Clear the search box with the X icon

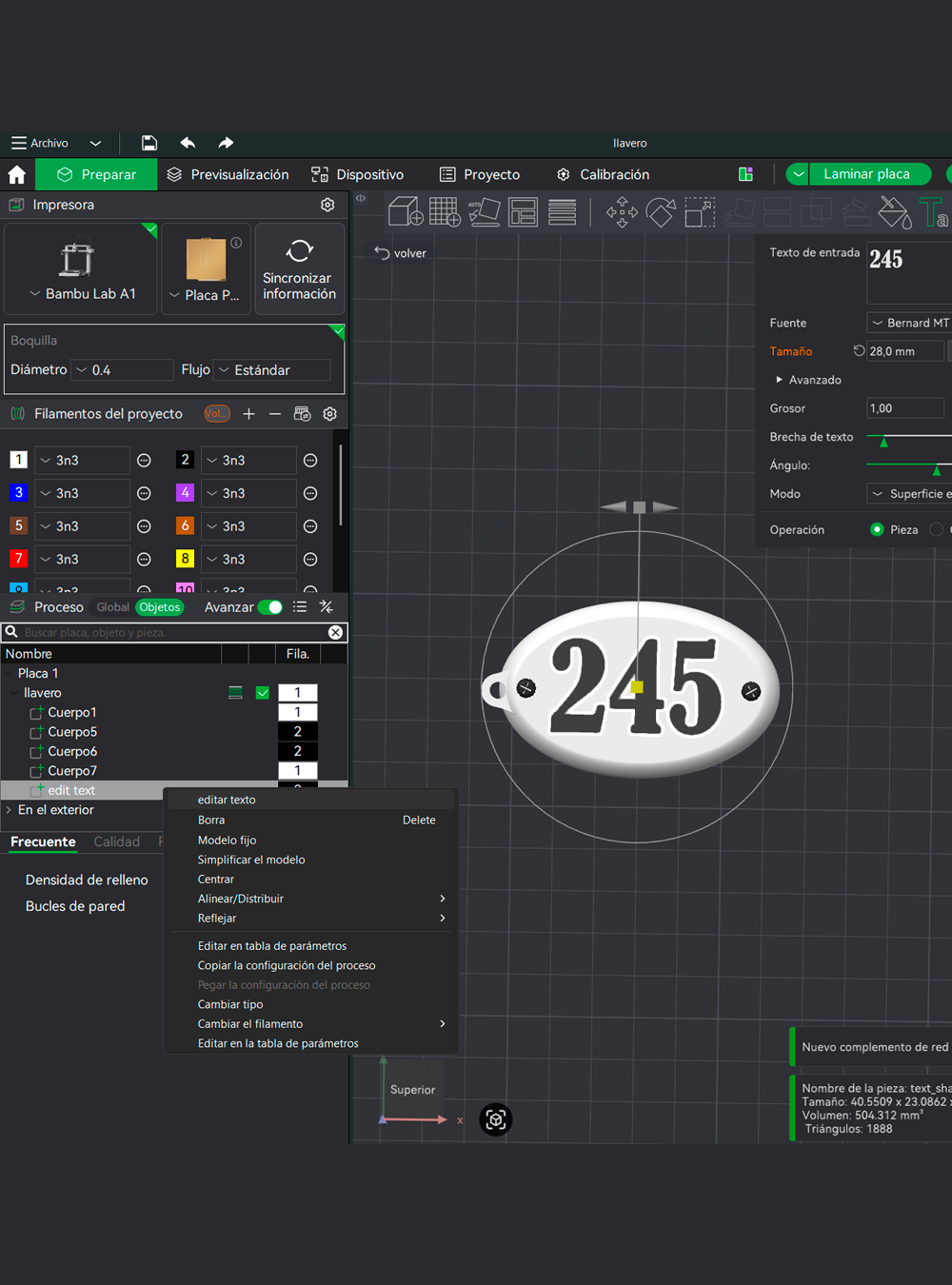point(335,632)
